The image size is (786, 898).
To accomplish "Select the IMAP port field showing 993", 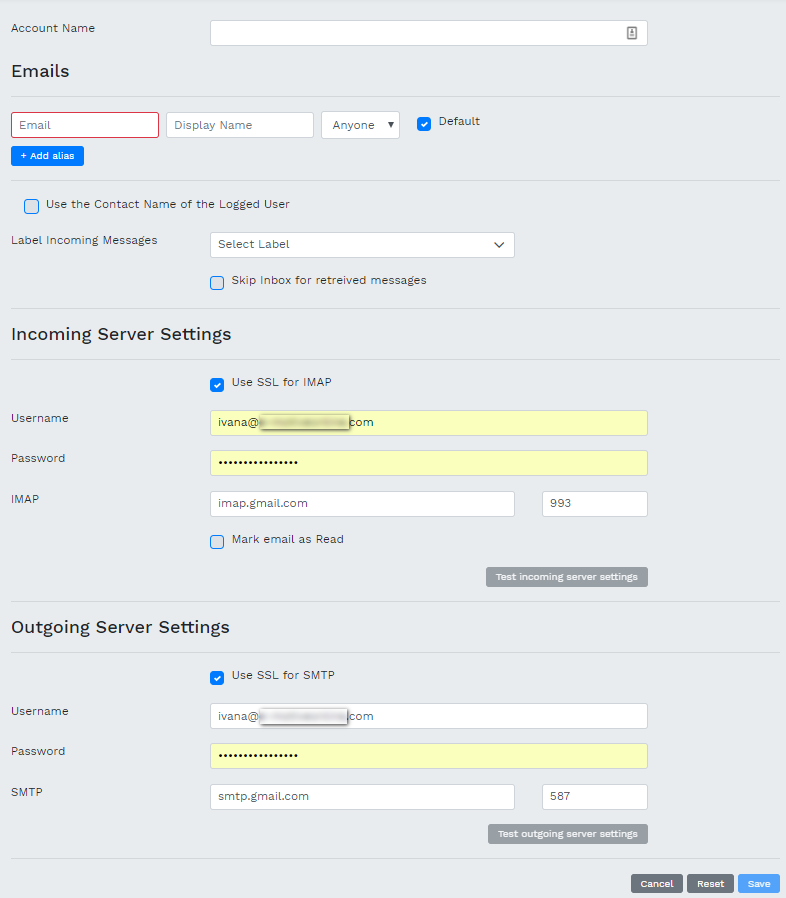I will [x=594, y=504].
